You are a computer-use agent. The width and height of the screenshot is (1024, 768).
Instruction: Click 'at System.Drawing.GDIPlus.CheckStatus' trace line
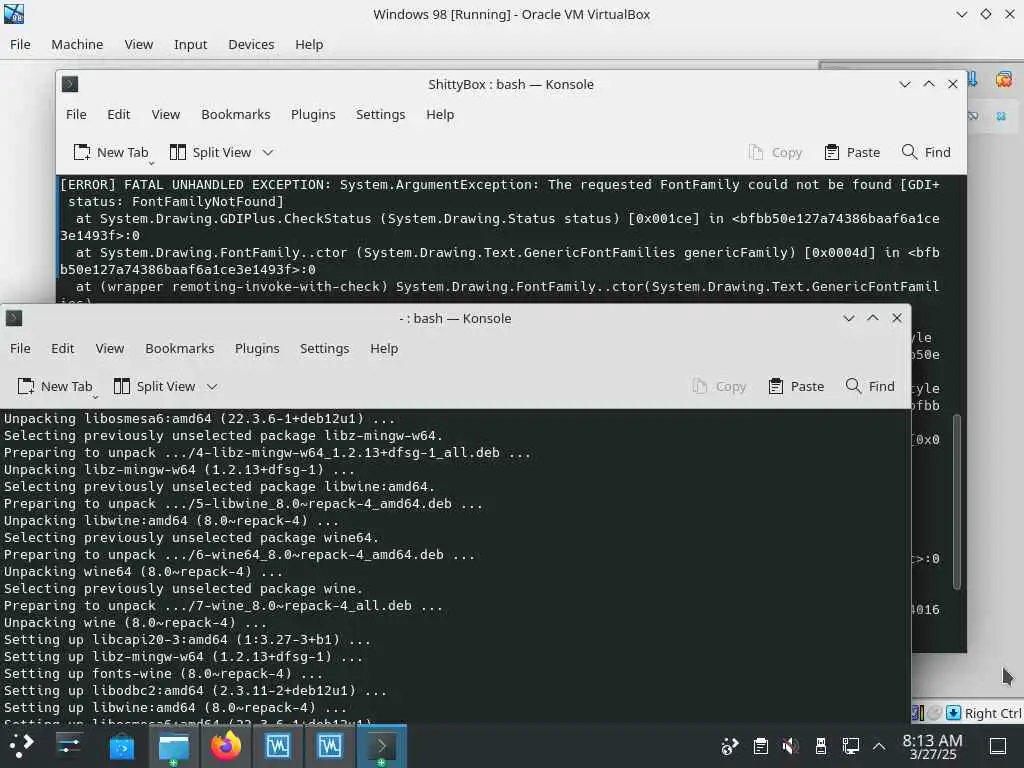(x=507, y=218)
